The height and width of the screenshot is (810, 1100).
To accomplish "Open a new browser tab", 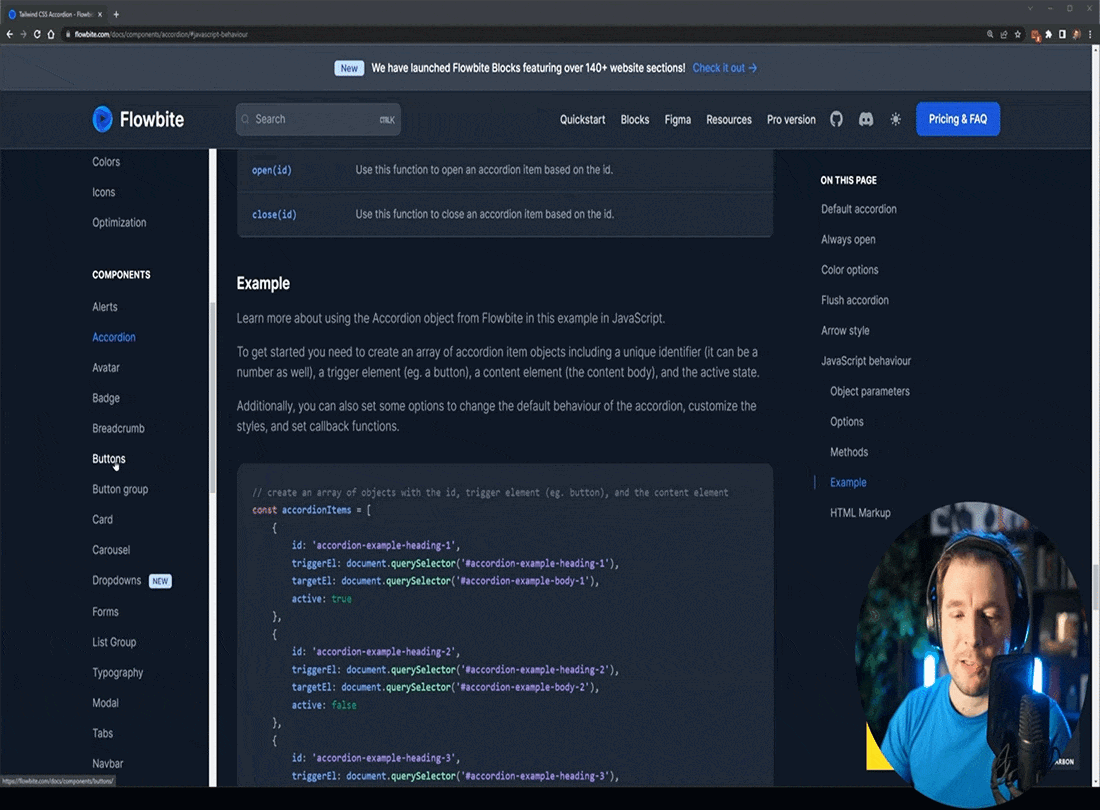I will (x=116, y=14).
